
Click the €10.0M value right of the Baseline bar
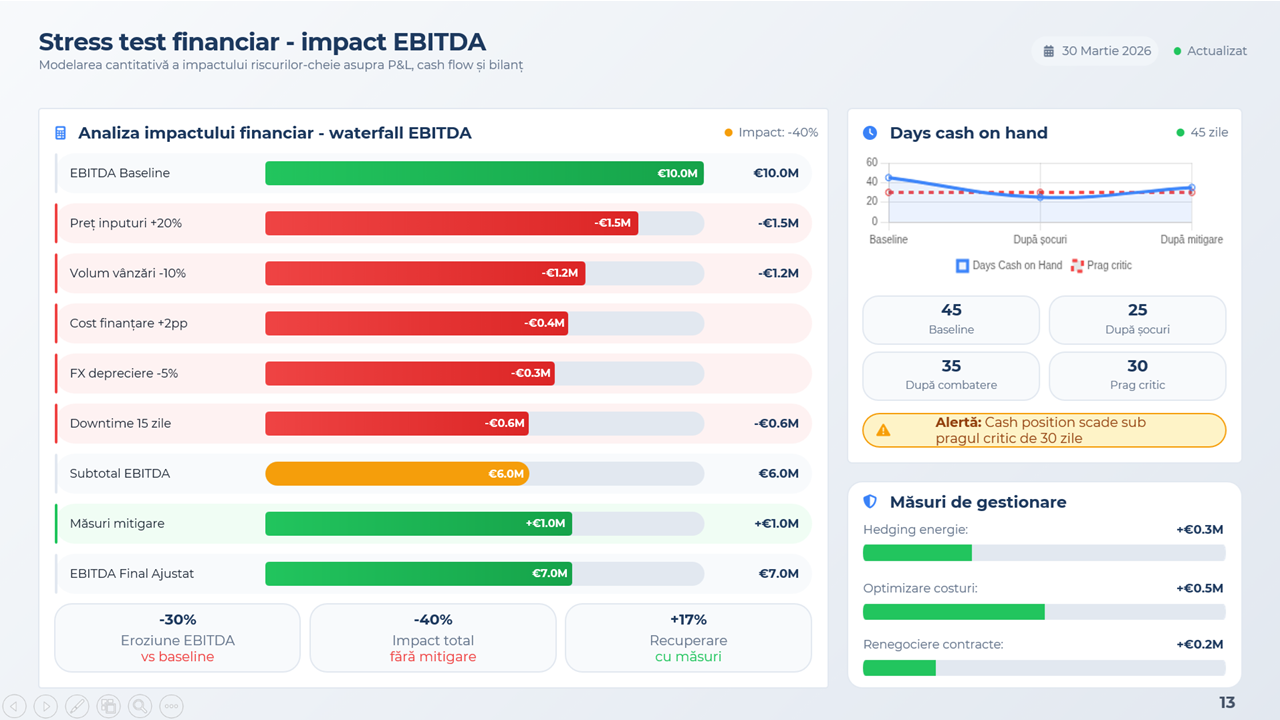(776, 173)
